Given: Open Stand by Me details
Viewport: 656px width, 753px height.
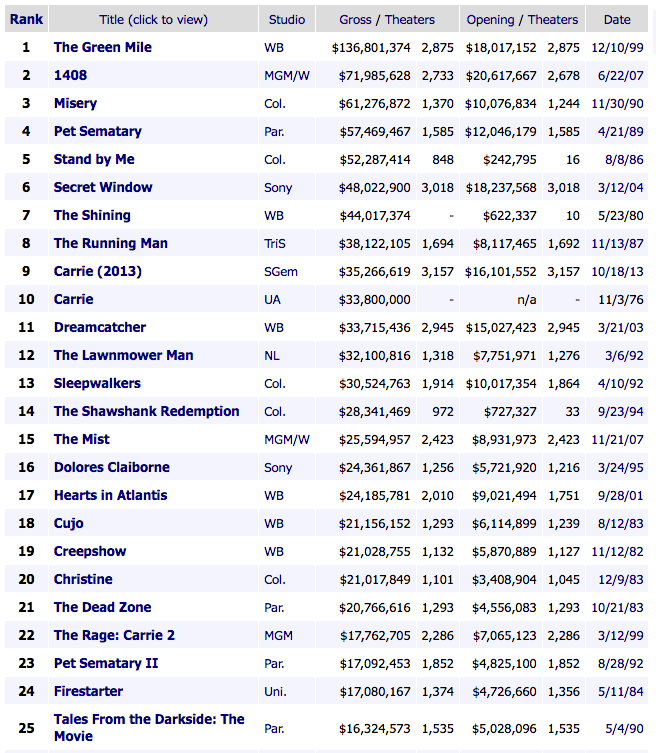Looking at the screenshot, I should 93,159.
